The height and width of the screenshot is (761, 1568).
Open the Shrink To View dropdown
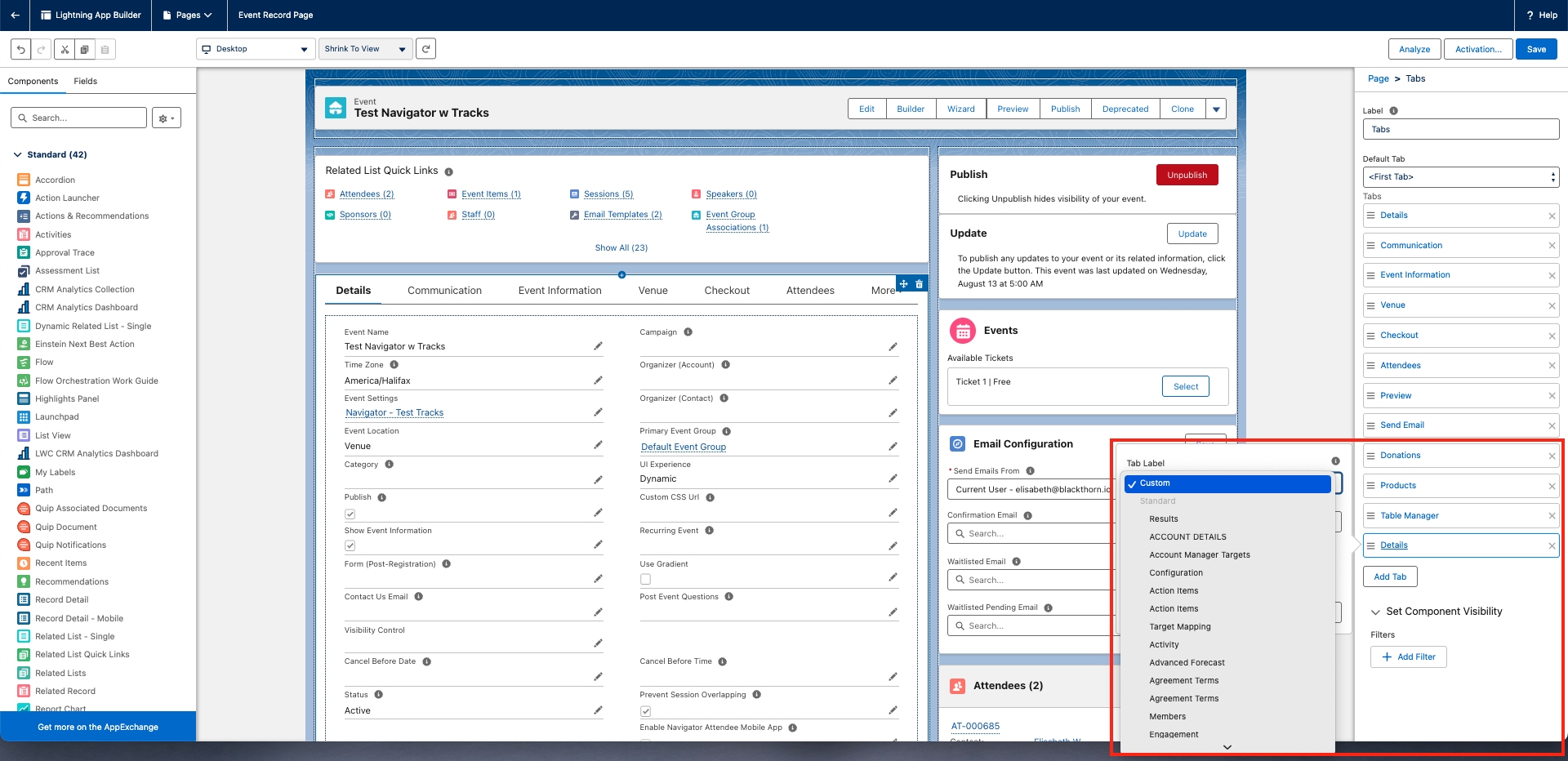(x=365, y=49)
